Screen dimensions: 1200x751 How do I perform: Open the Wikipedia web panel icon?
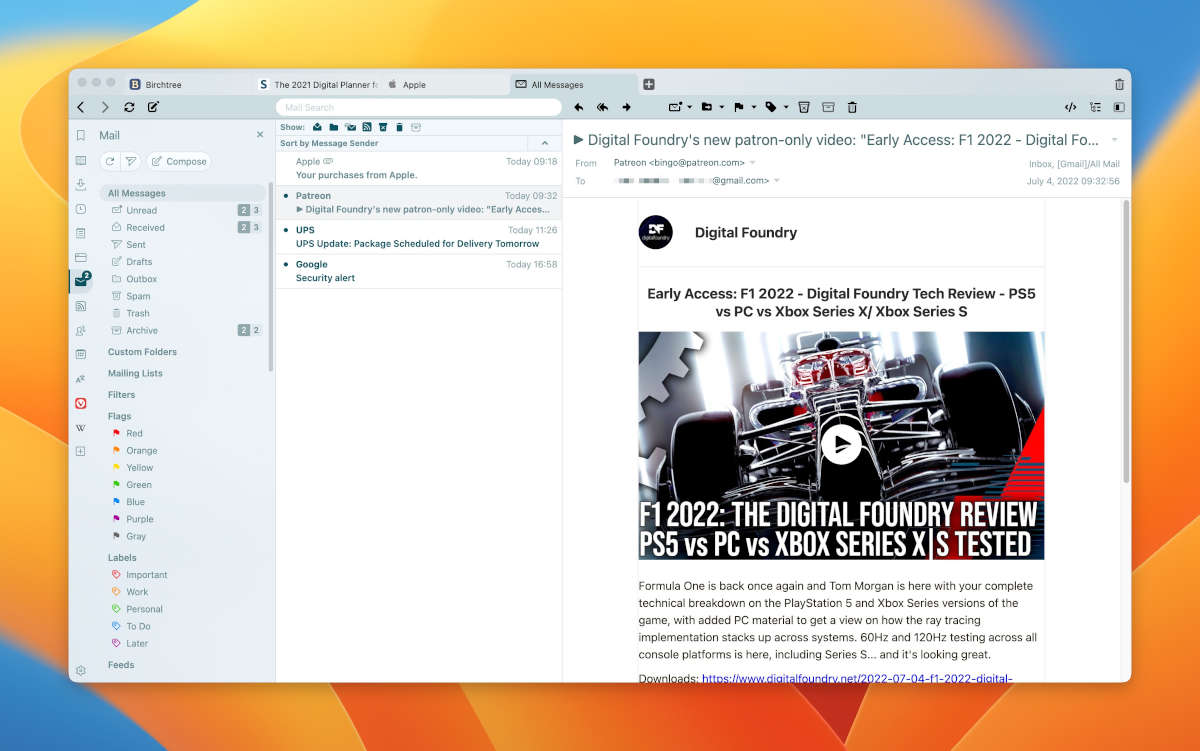pos(81,427)
